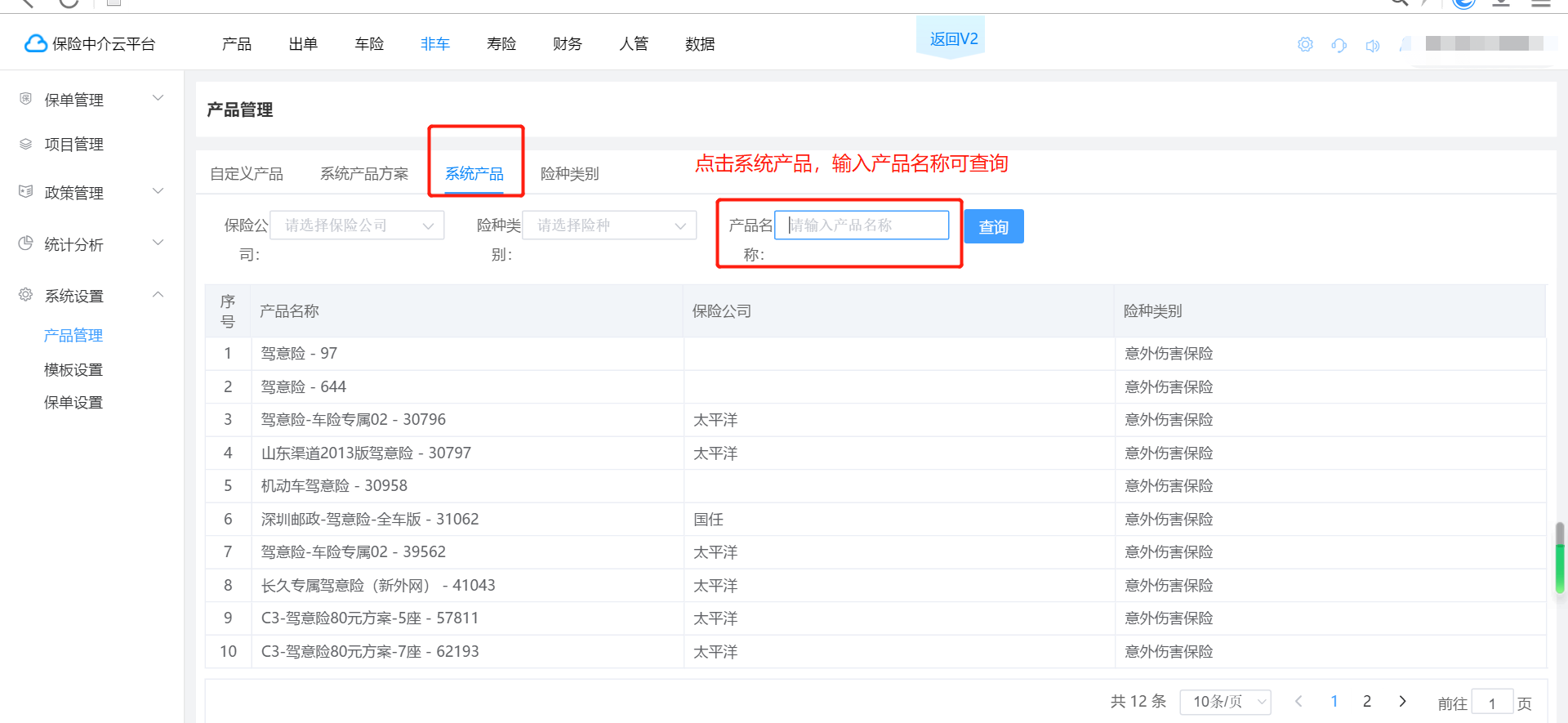Image resolution: width=1568 pixels, height=723 pixels.
Task: Open 保单设置 in sidebar submenu
Action: (73, 403)
